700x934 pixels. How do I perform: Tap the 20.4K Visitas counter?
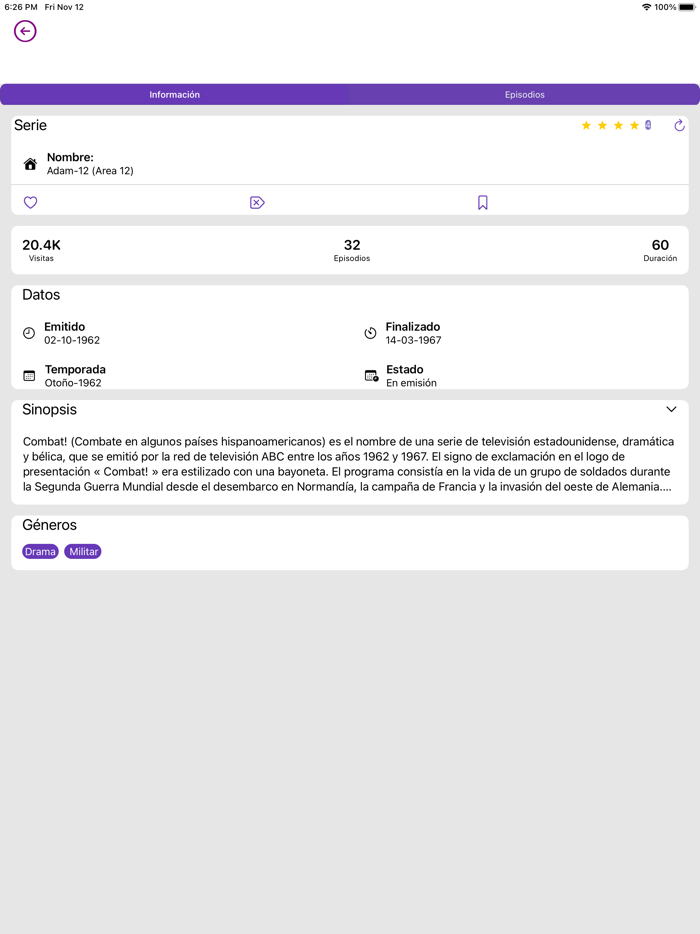41,250
